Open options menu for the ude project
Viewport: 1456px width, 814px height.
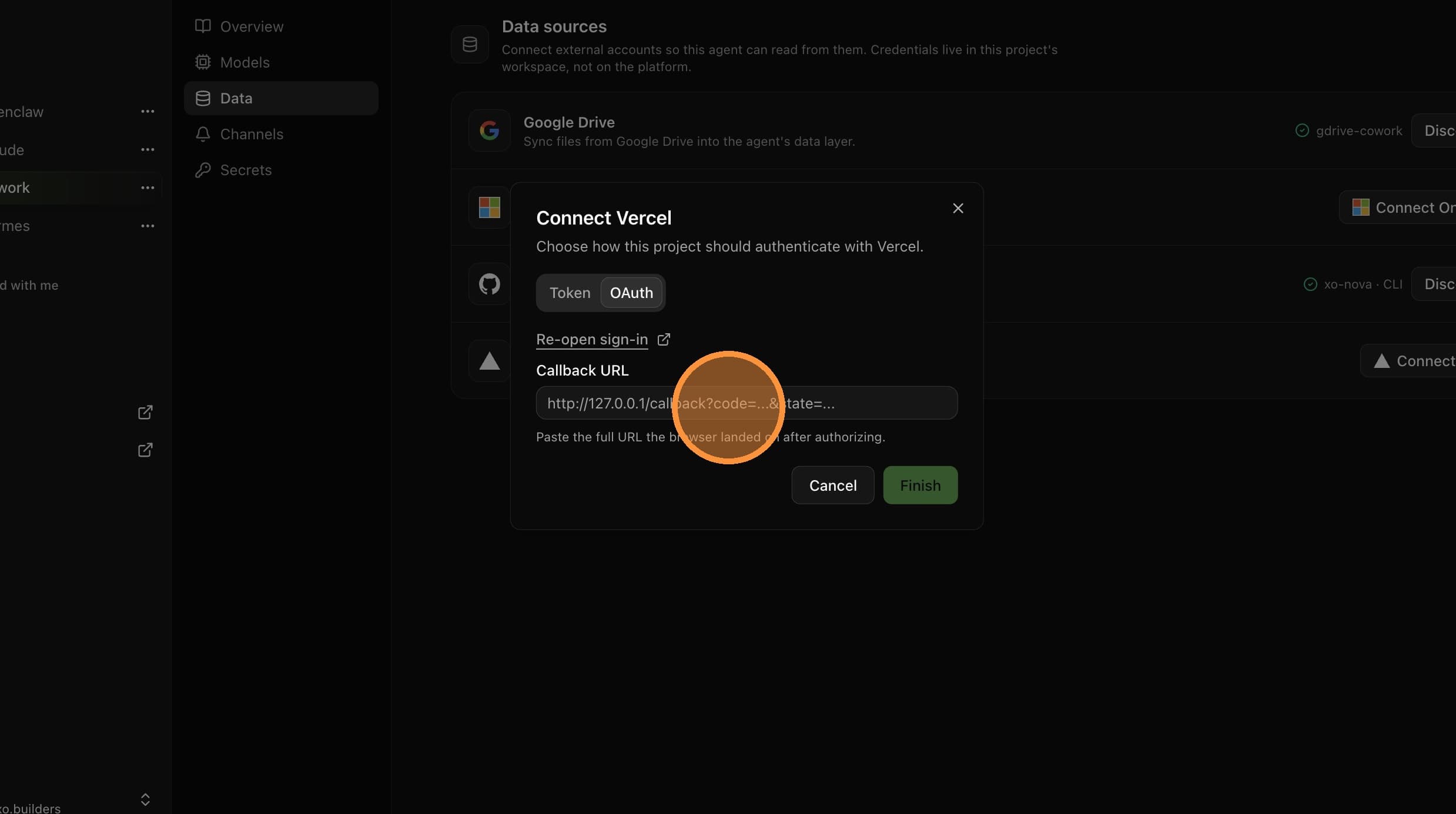click(148, 149)
